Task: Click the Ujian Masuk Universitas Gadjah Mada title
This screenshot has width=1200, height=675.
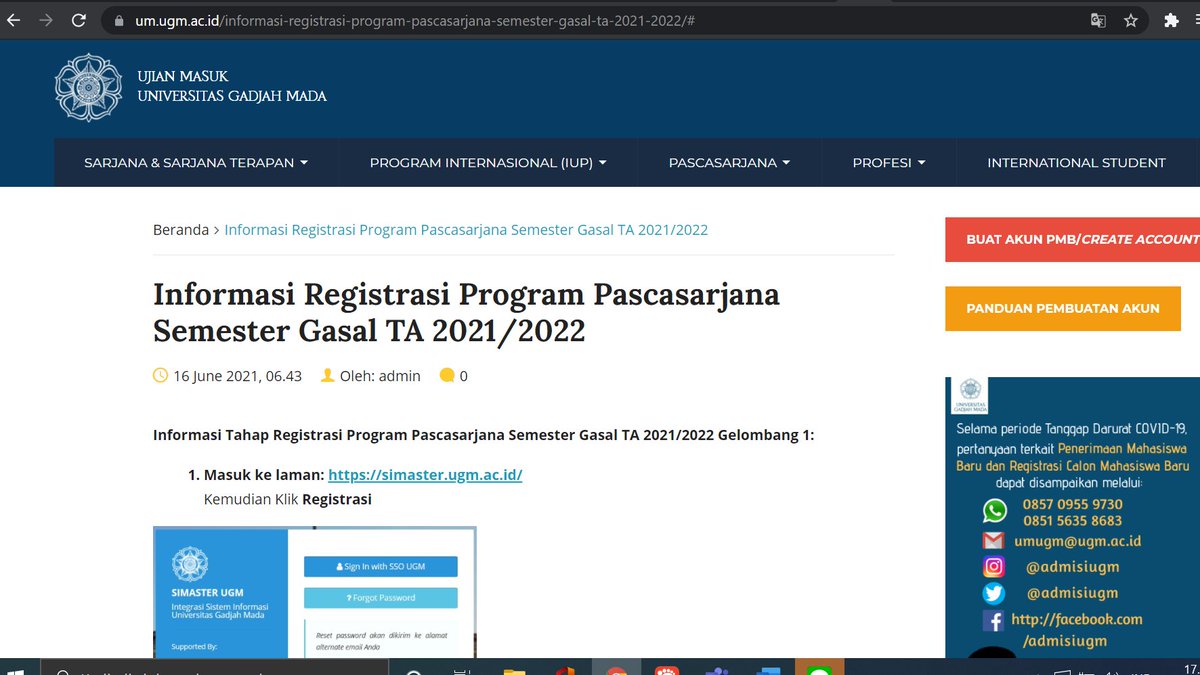Action: coord(232,86)
